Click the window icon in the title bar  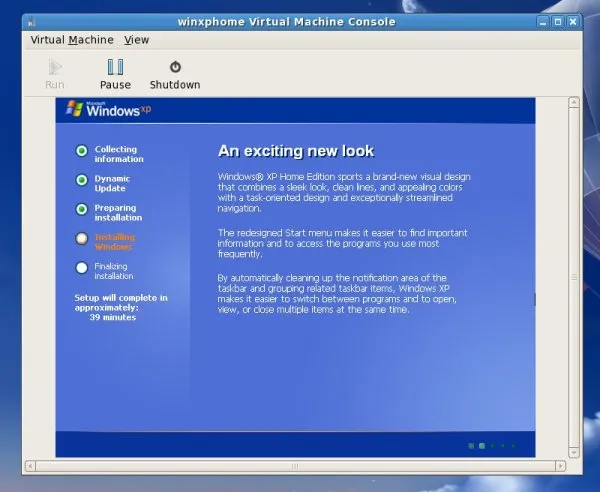tap(31, 22)
